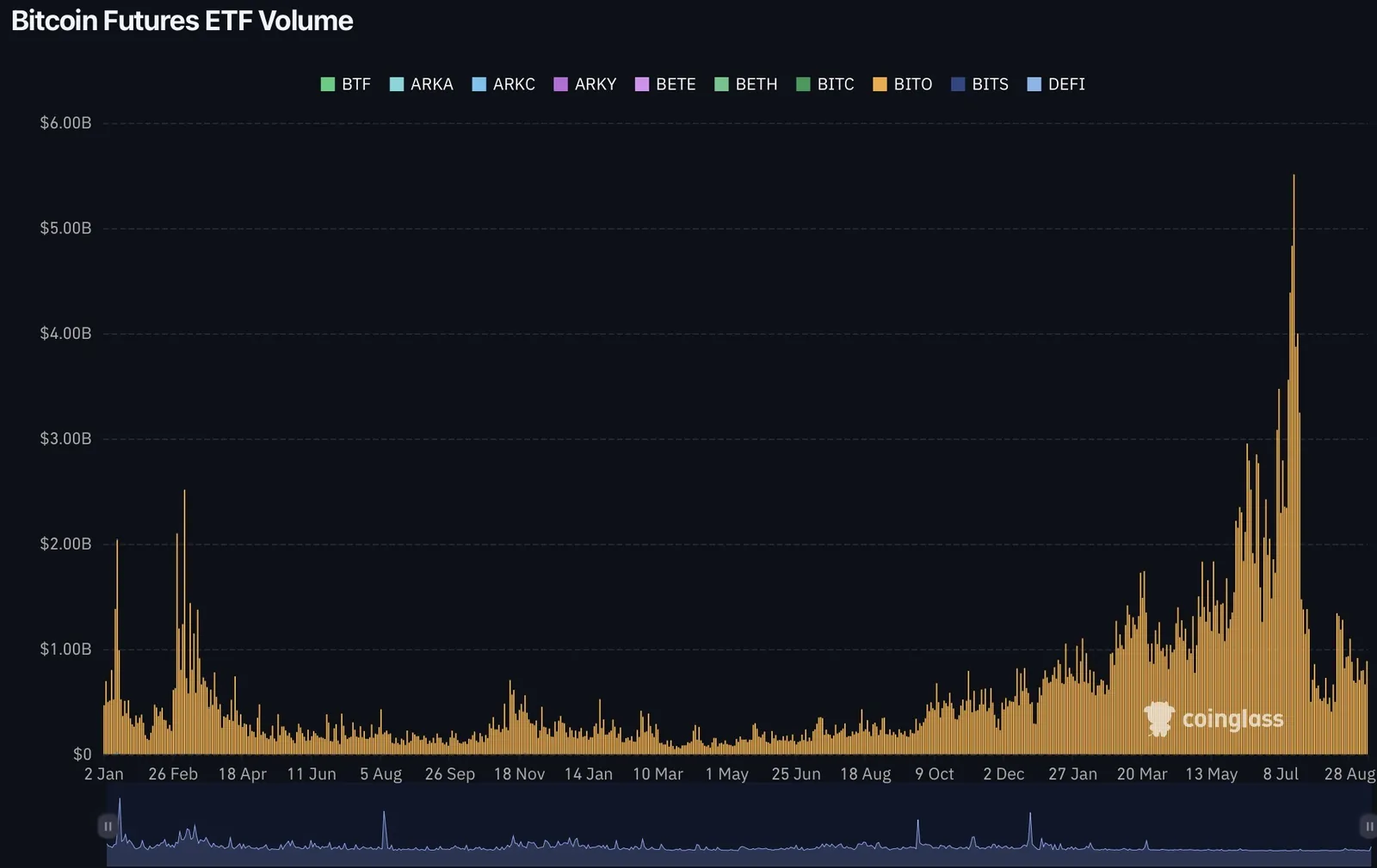Click the $4.00B axis label
The image size is (1377, 868).
tap(65, 333)
